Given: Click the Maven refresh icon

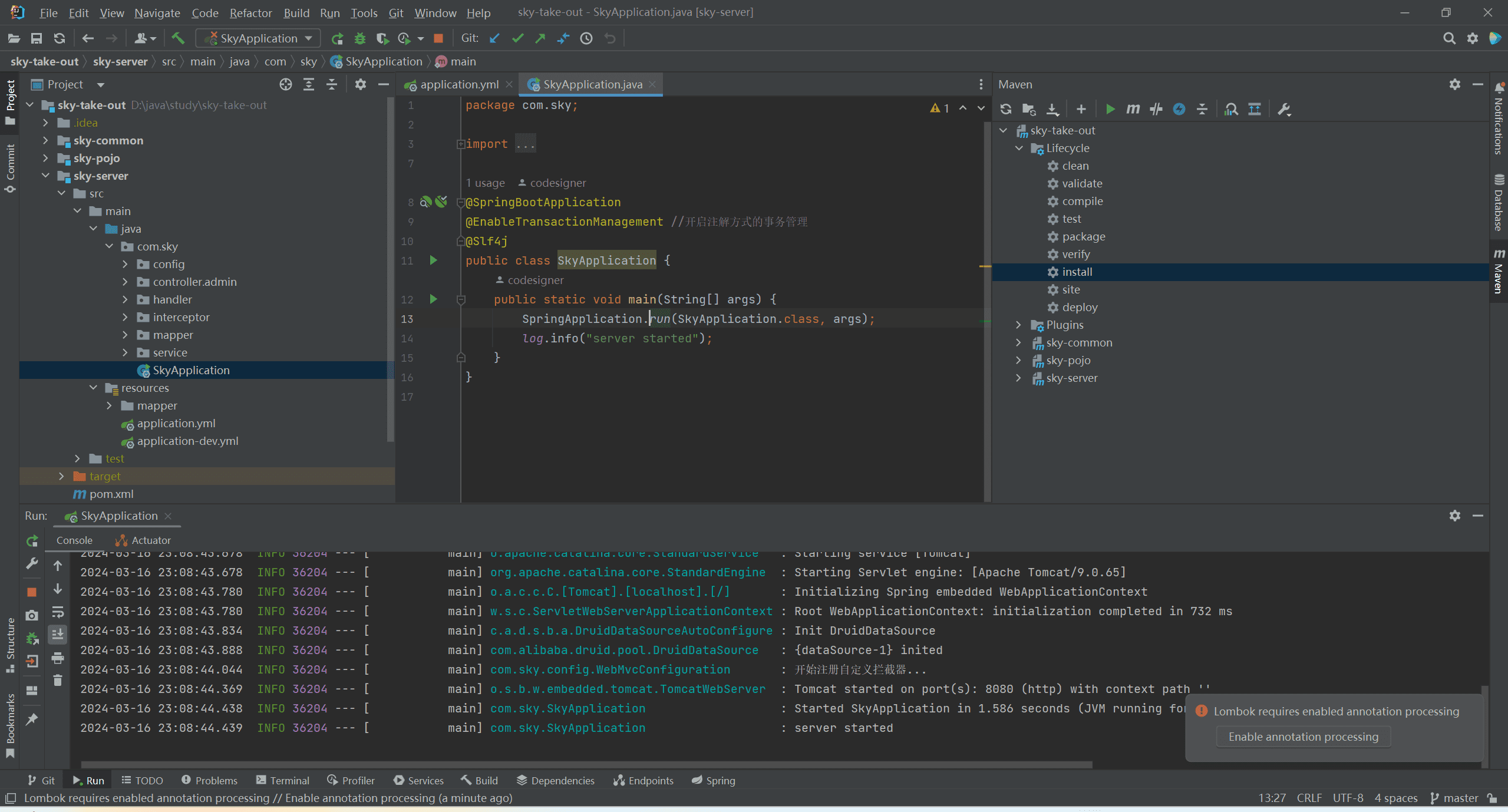Looking at the screenshot, I should [x=1006, y=108].
